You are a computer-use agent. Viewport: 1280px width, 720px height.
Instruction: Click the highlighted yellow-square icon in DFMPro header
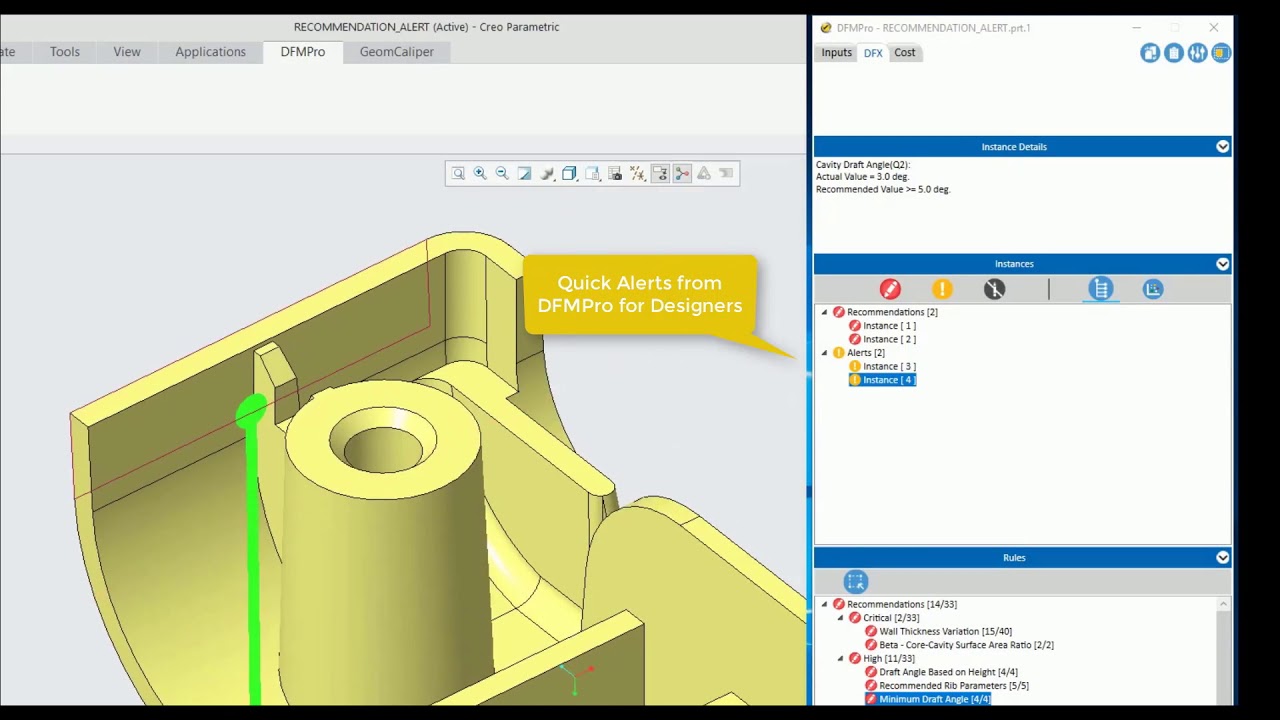pos(1221,53)
